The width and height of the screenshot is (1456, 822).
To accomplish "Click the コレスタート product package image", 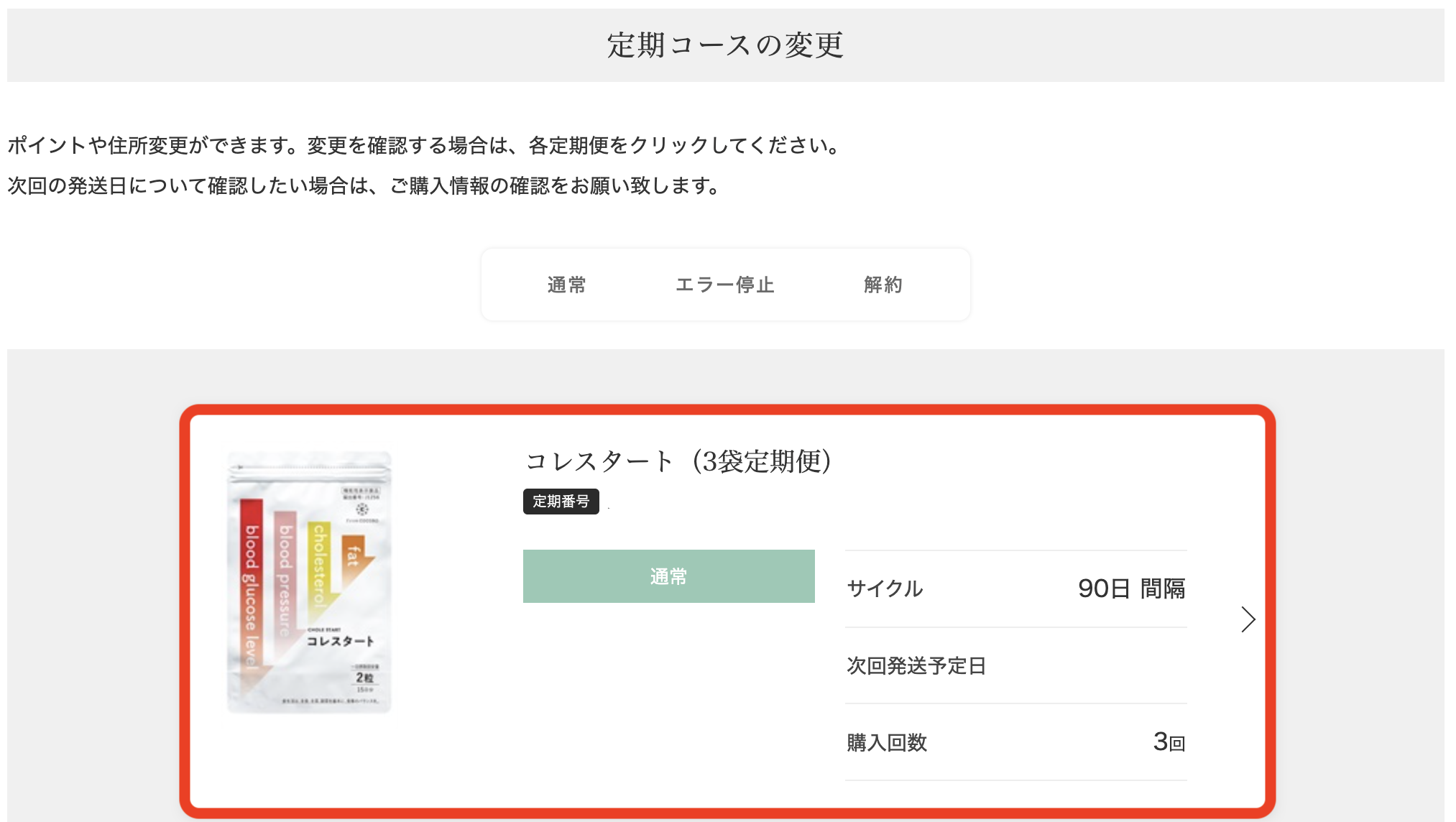I will [x=309, y=582].
